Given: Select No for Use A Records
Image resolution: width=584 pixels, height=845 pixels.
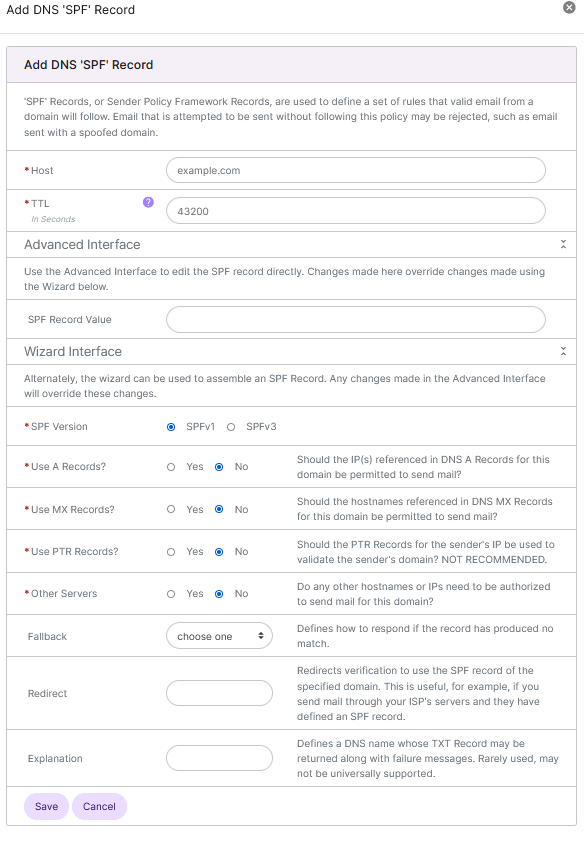Looking at the screenshot, I should [219, 467].
